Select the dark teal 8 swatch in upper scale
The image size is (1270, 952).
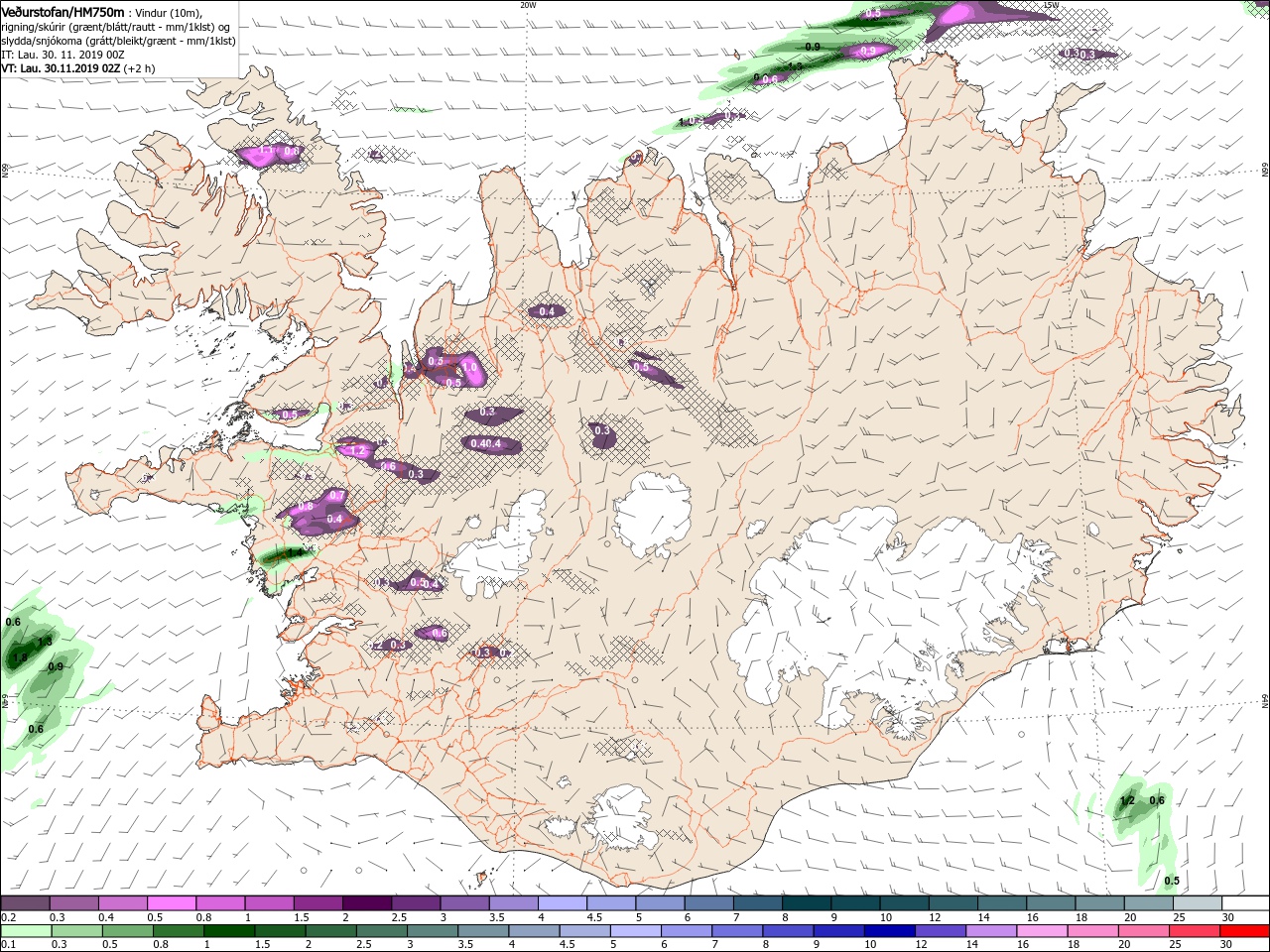807,903
